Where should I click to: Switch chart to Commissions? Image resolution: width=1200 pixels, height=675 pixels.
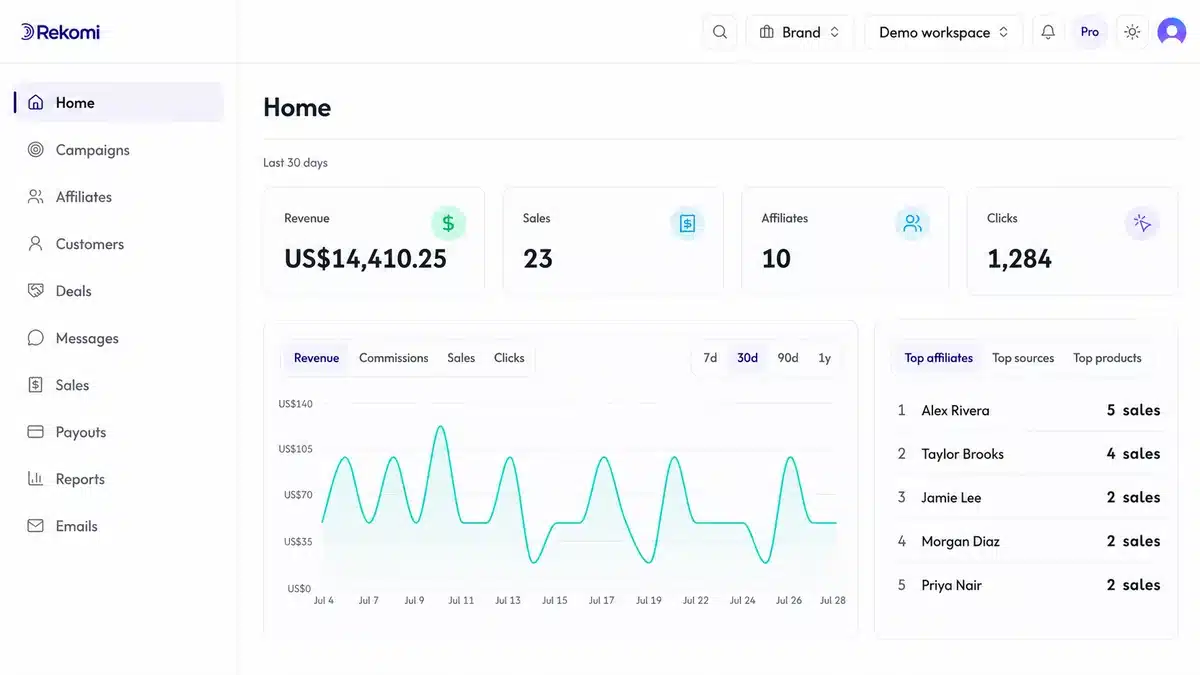(x=394, y=358)
